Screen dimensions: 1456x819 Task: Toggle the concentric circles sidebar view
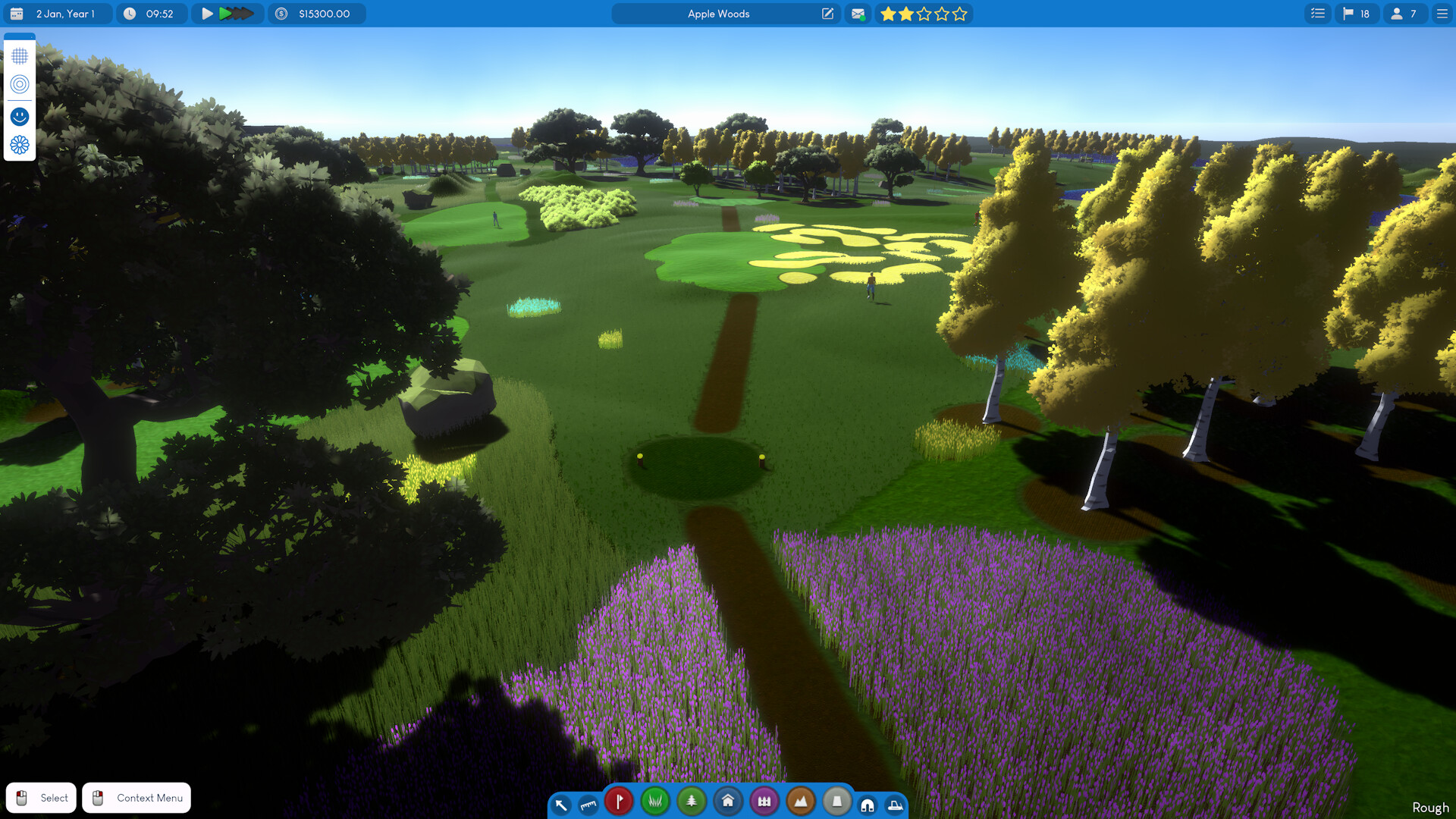click(20, 85)
